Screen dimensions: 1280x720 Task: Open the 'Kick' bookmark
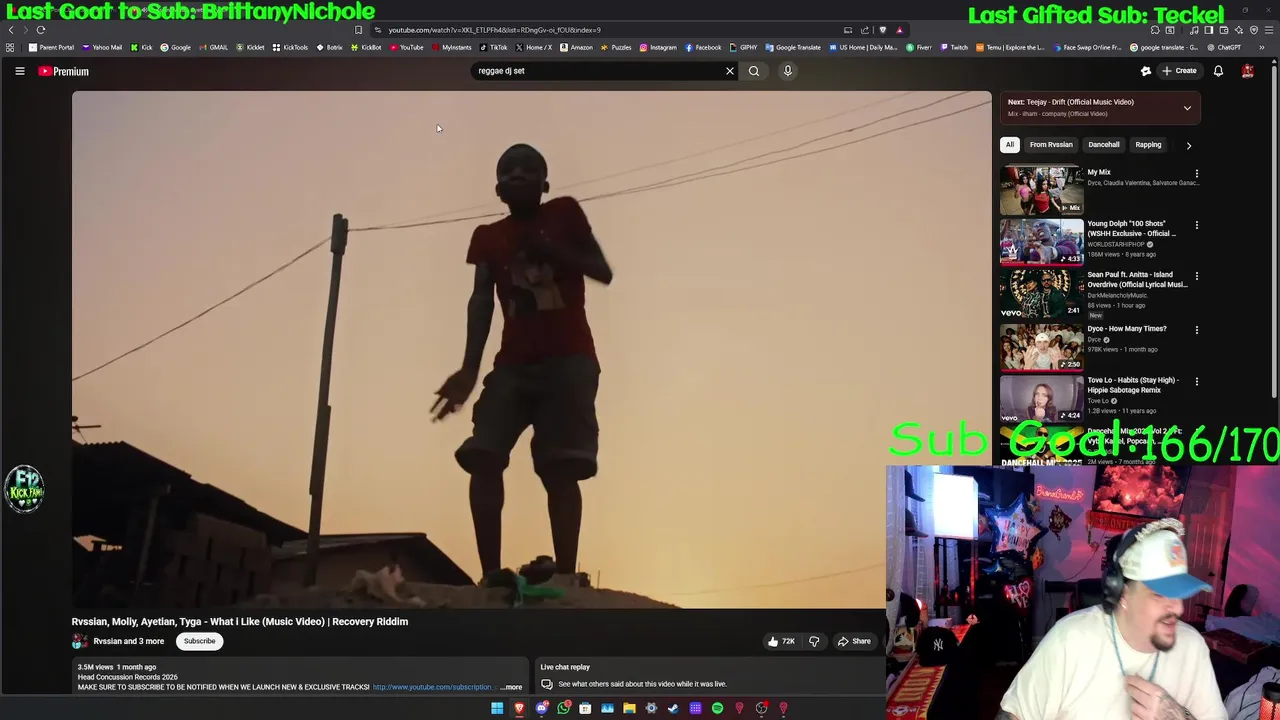click(142, 47)
